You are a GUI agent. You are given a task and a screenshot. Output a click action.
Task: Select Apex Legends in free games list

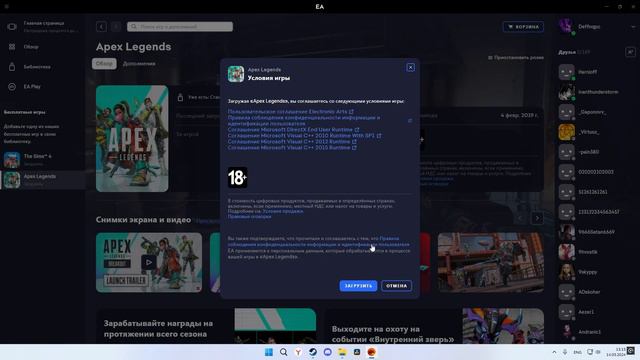tap(42, 180)
